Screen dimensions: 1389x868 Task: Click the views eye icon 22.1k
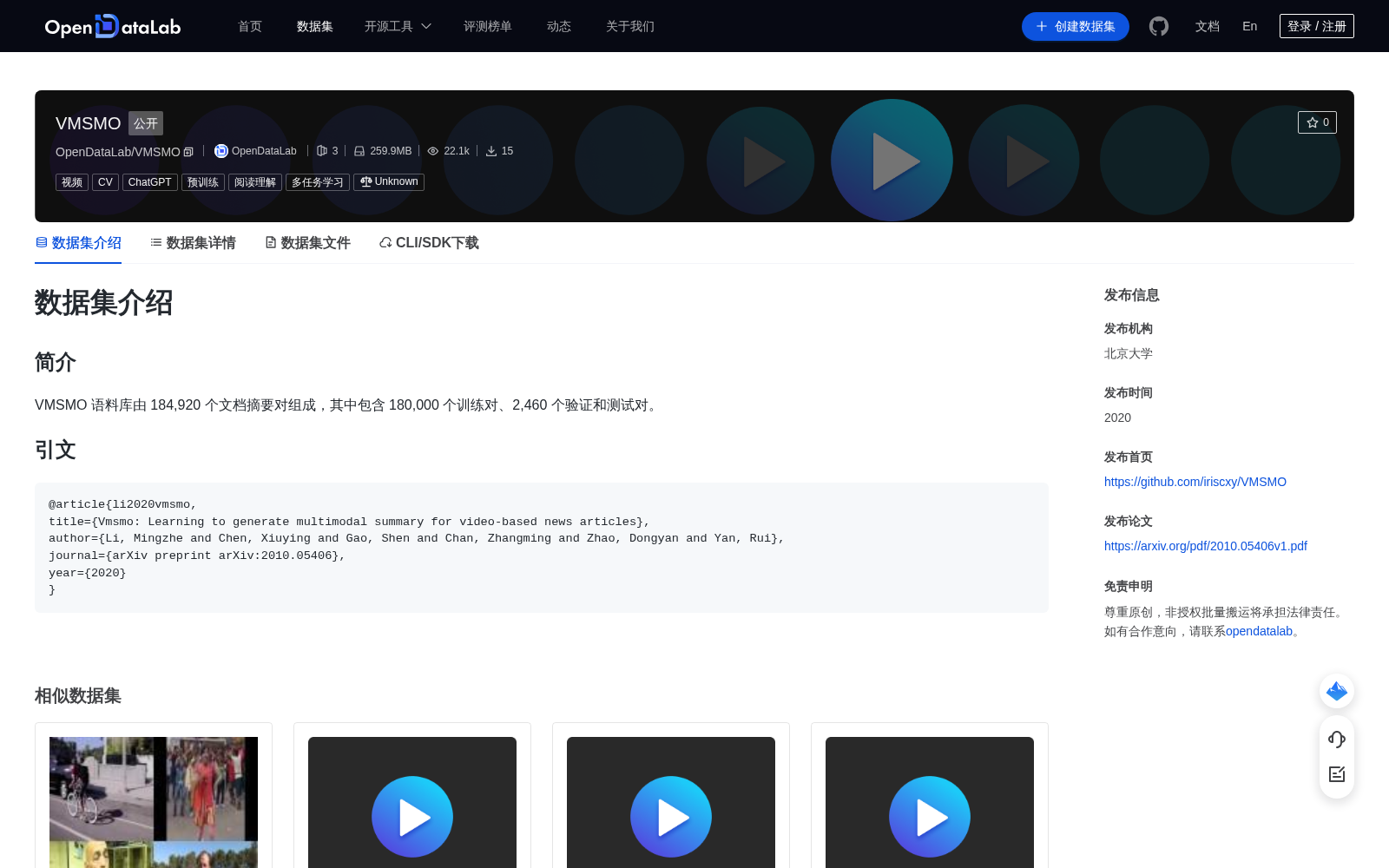point(433,151)
